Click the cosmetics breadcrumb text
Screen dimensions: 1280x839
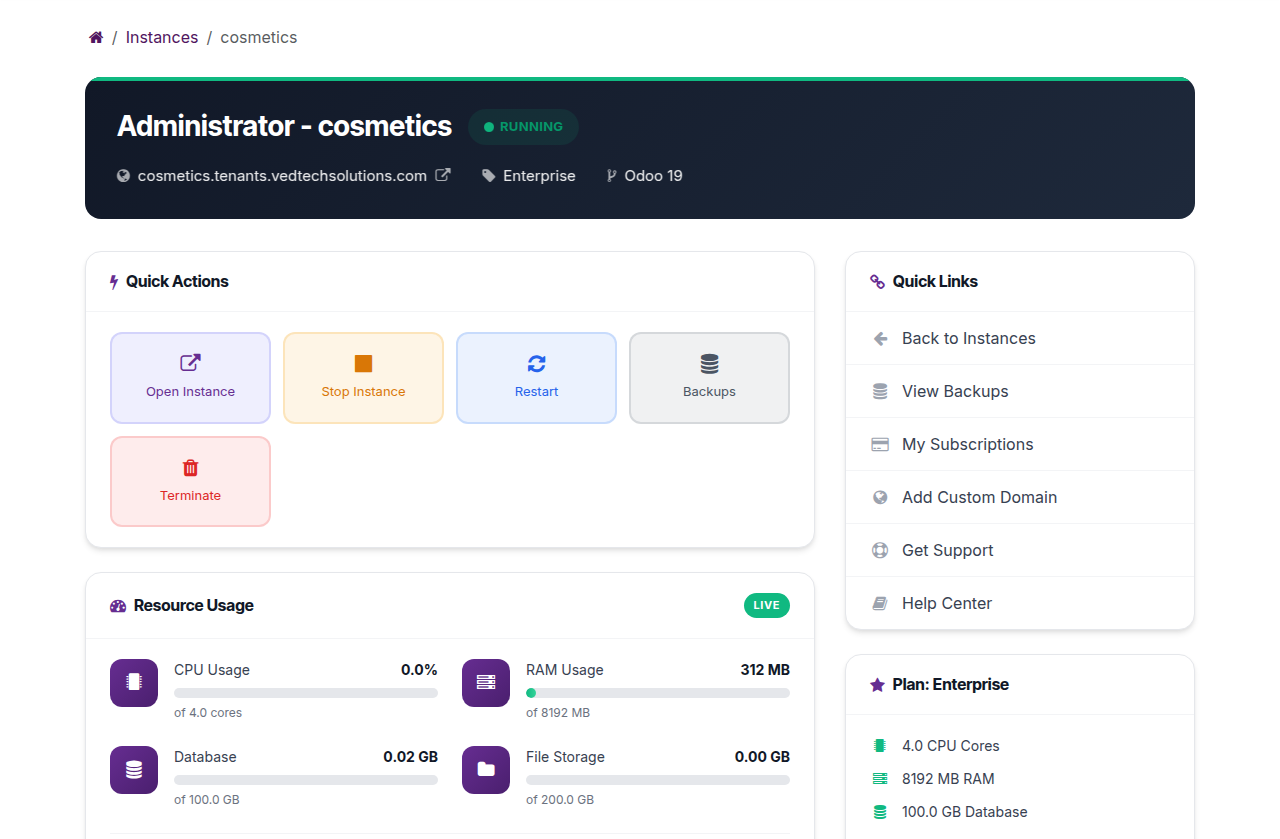point(259,37)
